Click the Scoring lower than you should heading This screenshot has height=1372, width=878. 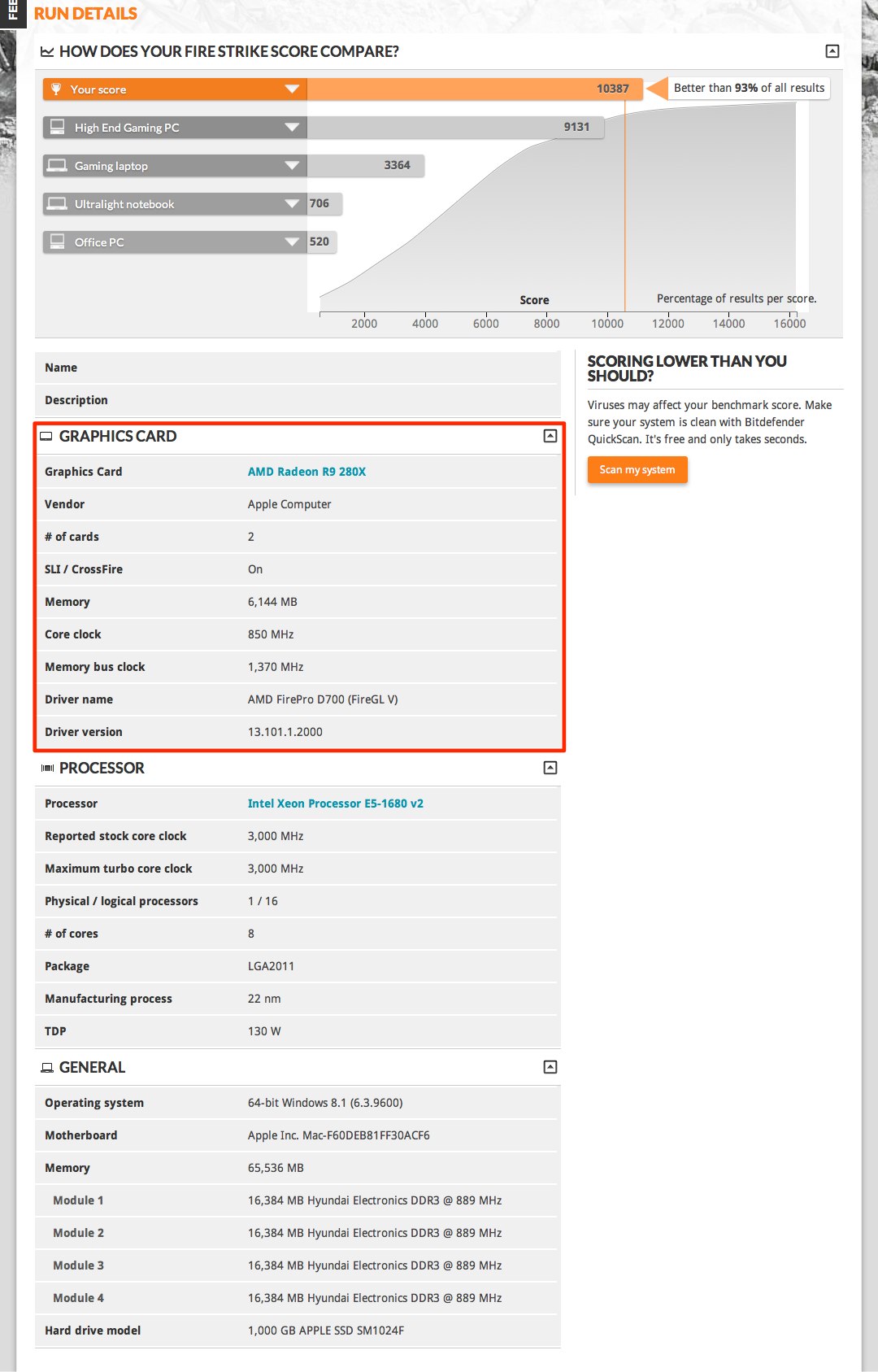point(687,368)
